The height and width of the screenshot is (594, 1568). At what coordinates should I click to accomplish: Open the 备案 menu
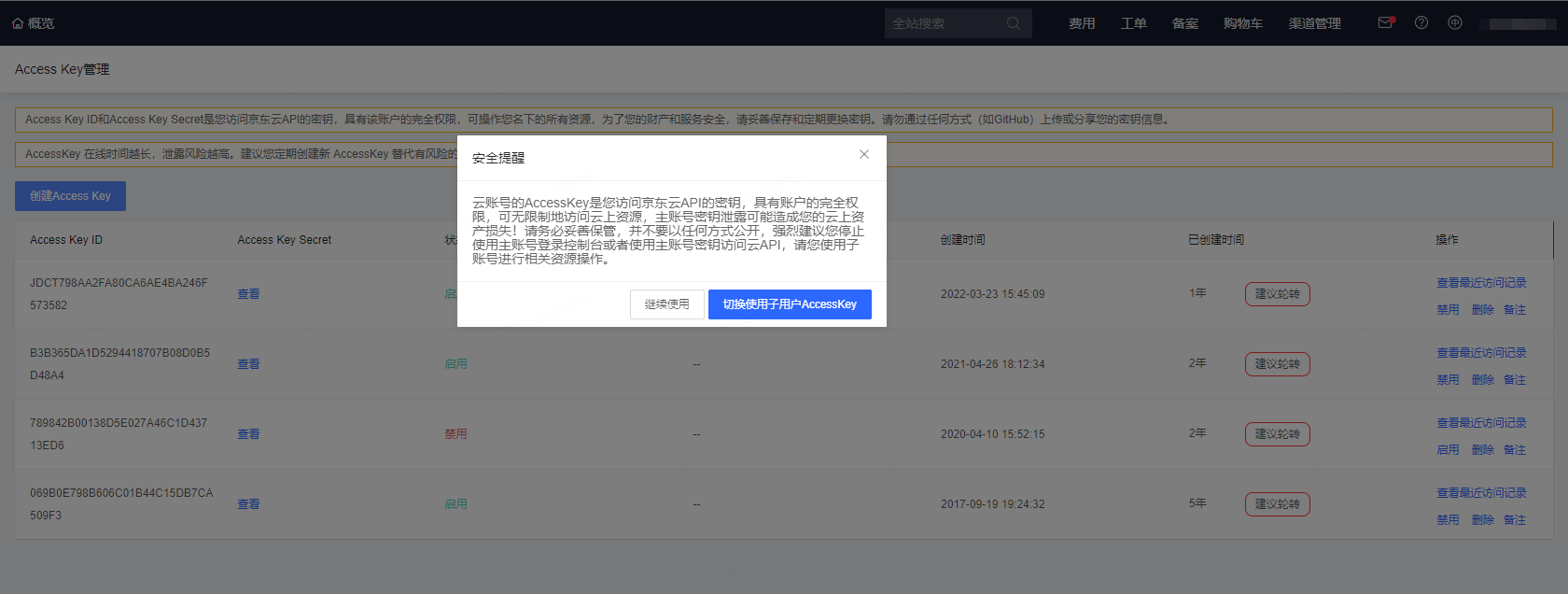[x=1185, y=23]
